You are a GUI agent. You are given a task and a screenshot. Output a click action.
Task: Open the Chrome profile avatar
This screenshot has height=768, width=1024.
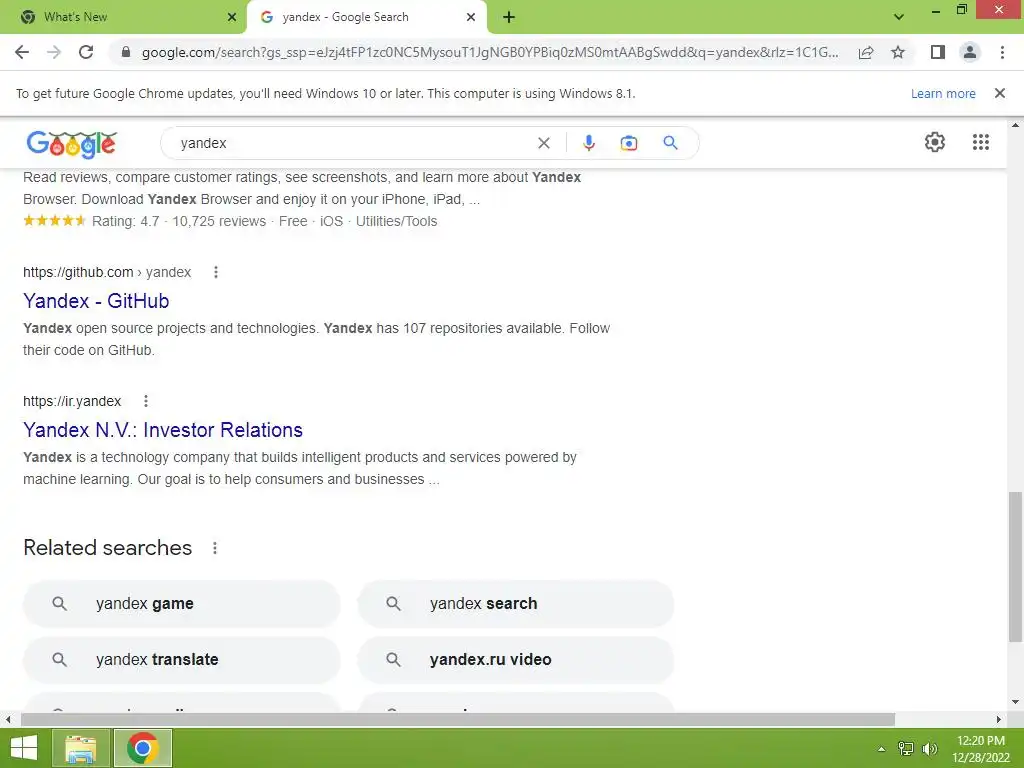[x=970, y=52]
